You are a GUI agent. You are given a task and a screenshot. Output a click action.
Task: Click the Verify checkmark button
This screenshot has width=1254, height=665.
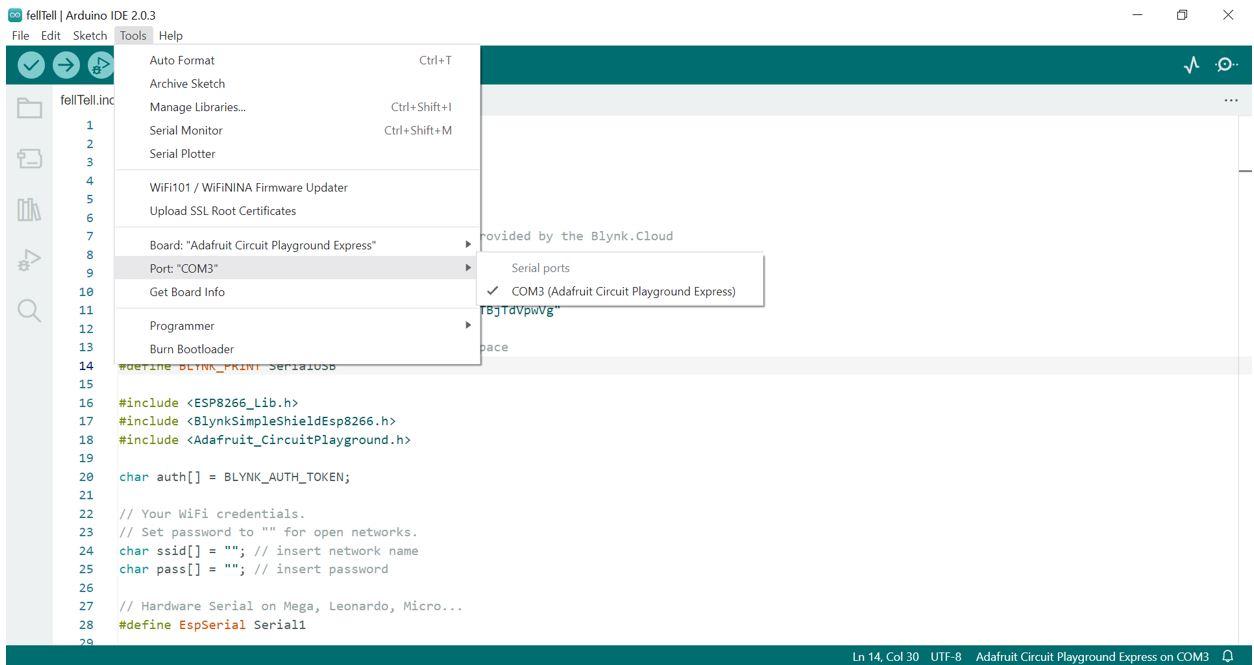click(32, 65)
